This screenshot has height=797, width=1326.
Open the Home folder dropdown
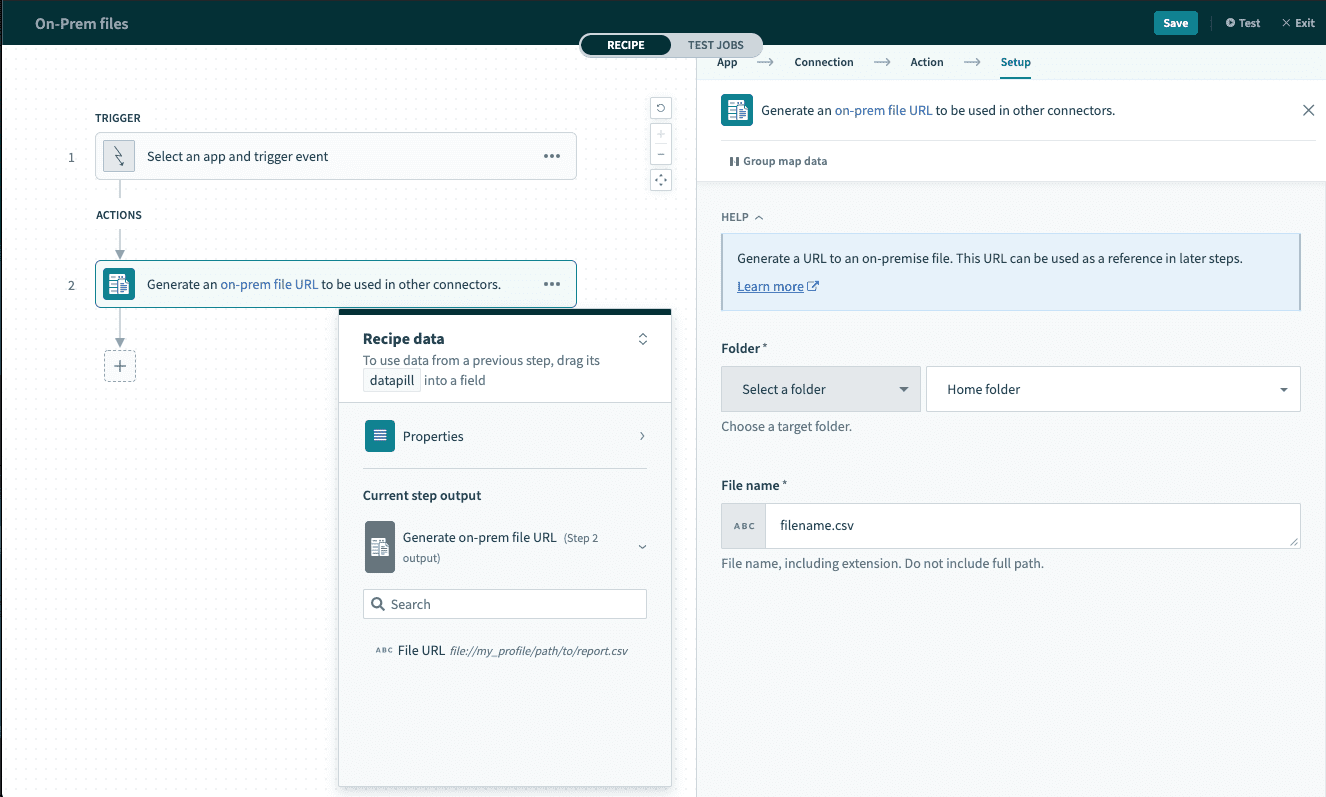tap(1113, 389)
